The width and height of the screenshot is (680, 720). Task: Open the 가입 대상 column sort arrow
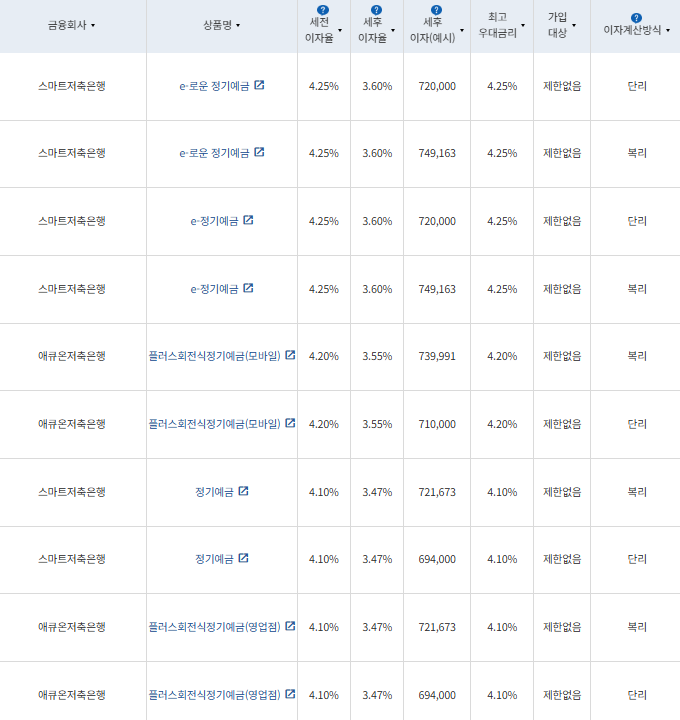(x=574, y=25)
